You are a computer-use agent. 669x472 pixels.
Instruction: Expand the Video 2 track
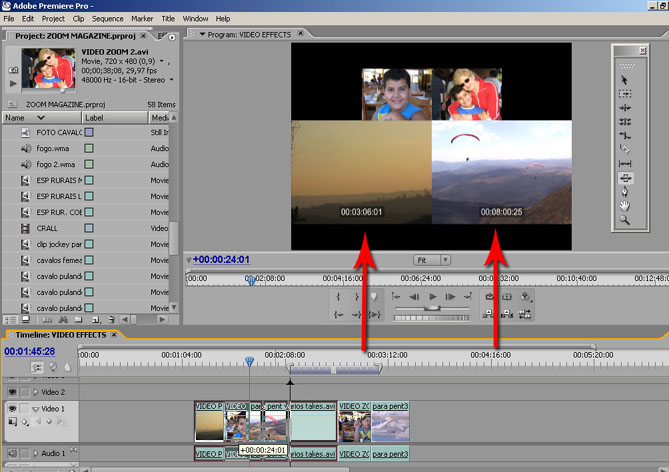pos(36,392)
